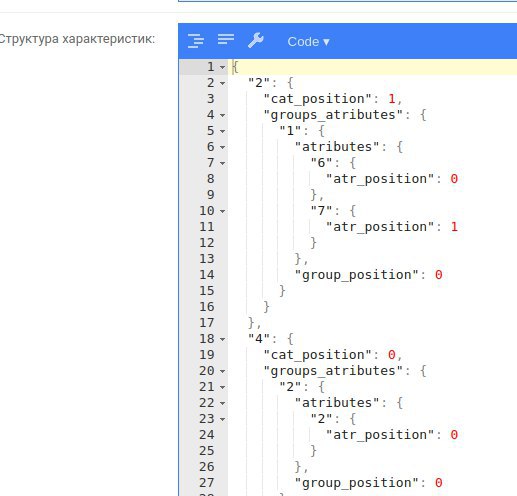This screenshot has width=517, height=496.
Task: Click the "cat_position" key on line 3
Action: pyautogui.click(x=317, y=99)
